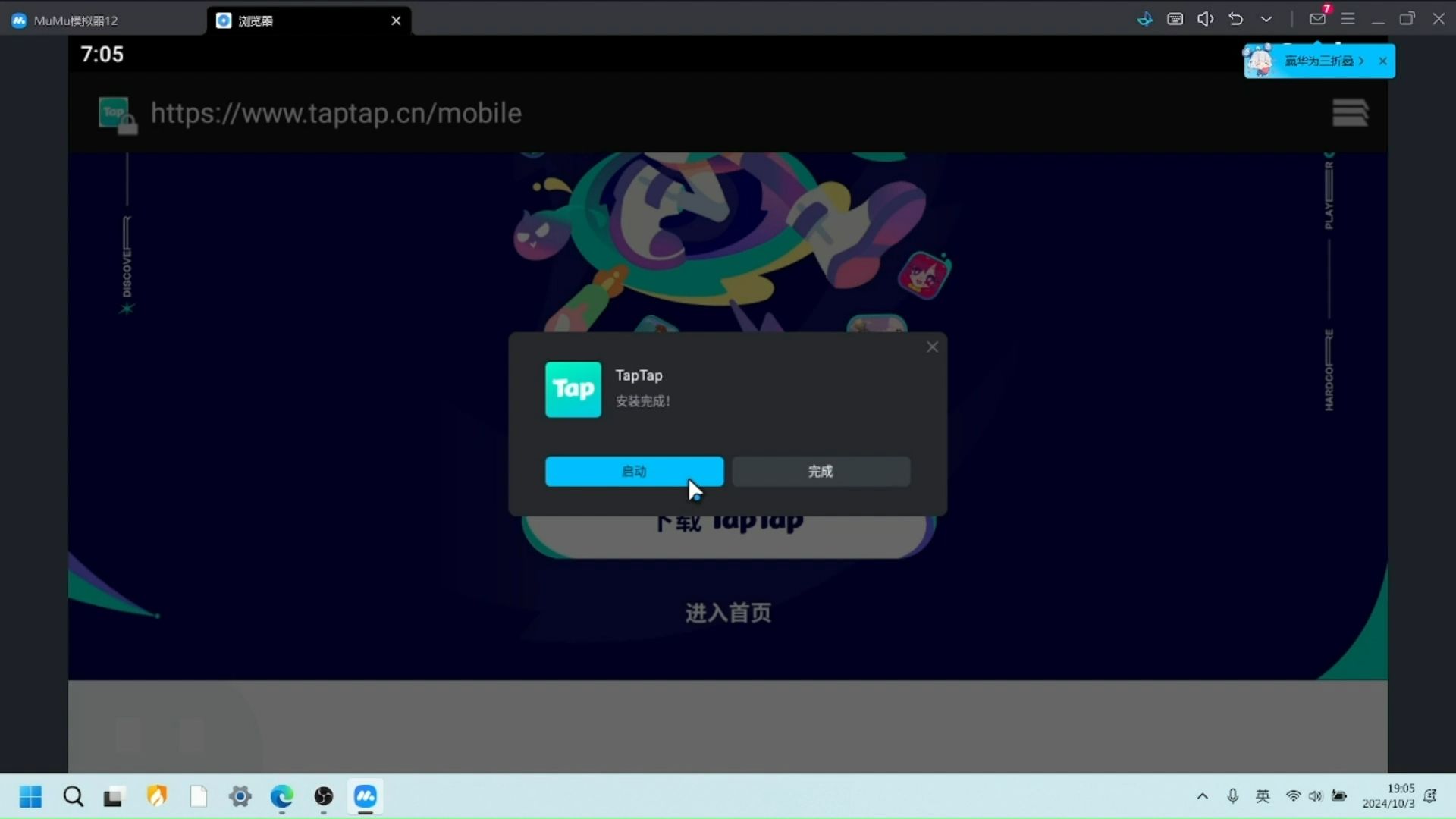Open the MuMu title bar menu icon
Screen dimensions: 1456x819
[1348, 19]
